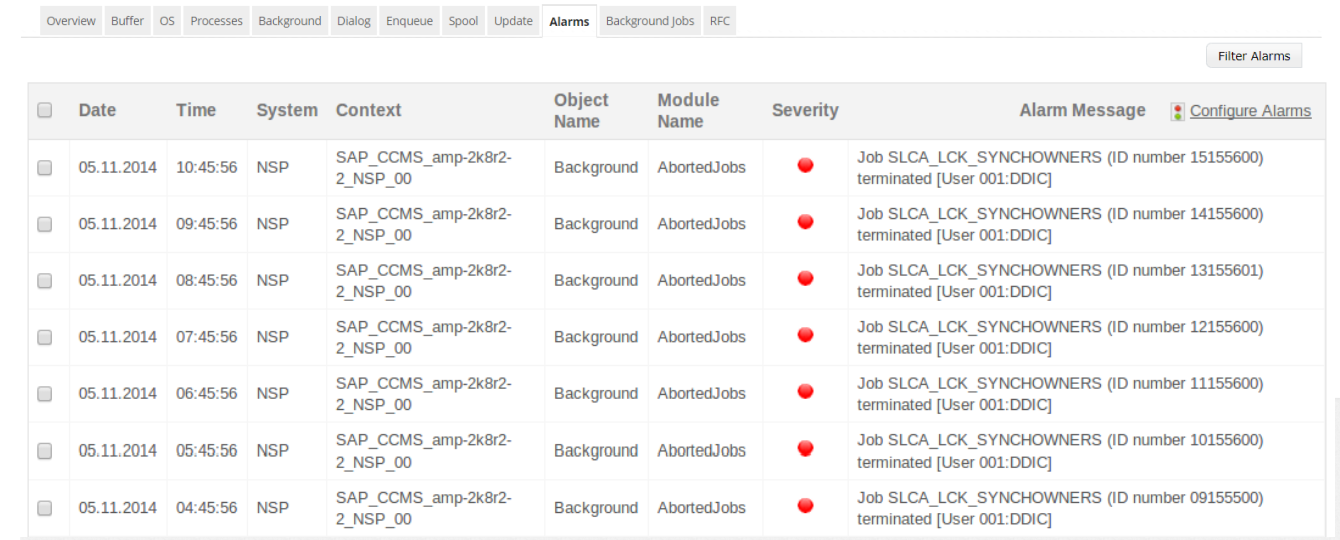Select checkbox for the 07:45:56 alarm row
The image size is (1340, 540).
pyautogui.click(x=45, y=338)
